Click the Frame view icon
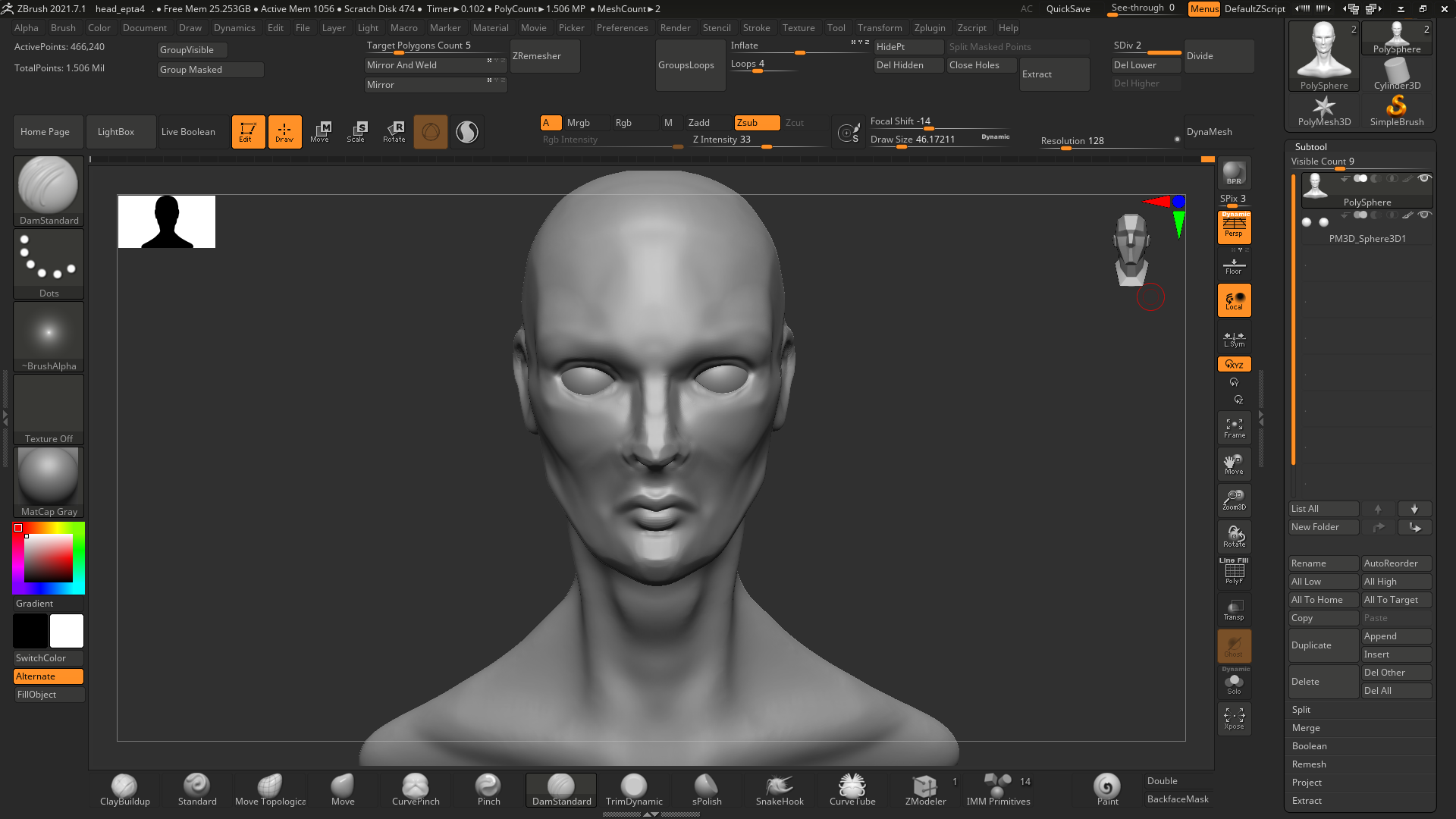 (x=1234, y=428)
